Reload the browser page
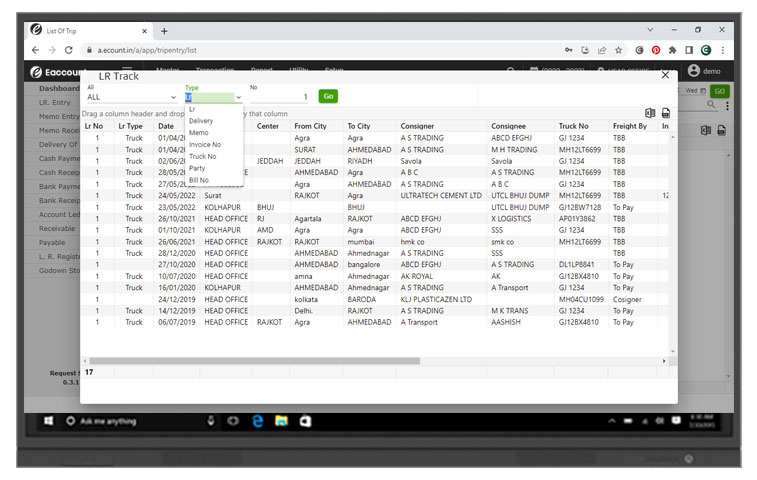757x480 pixels. pyautogui.click(x=69, y=50)
